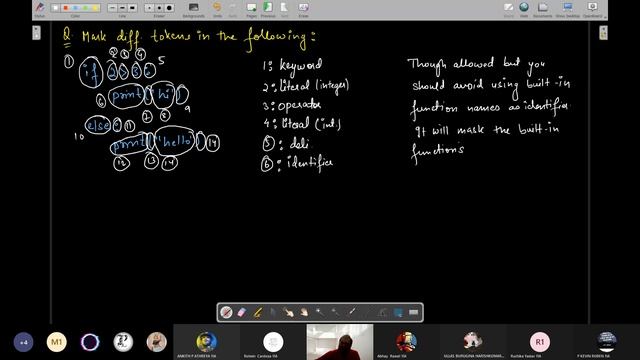Select the laser pointer tool

click(x=351, y=313)
